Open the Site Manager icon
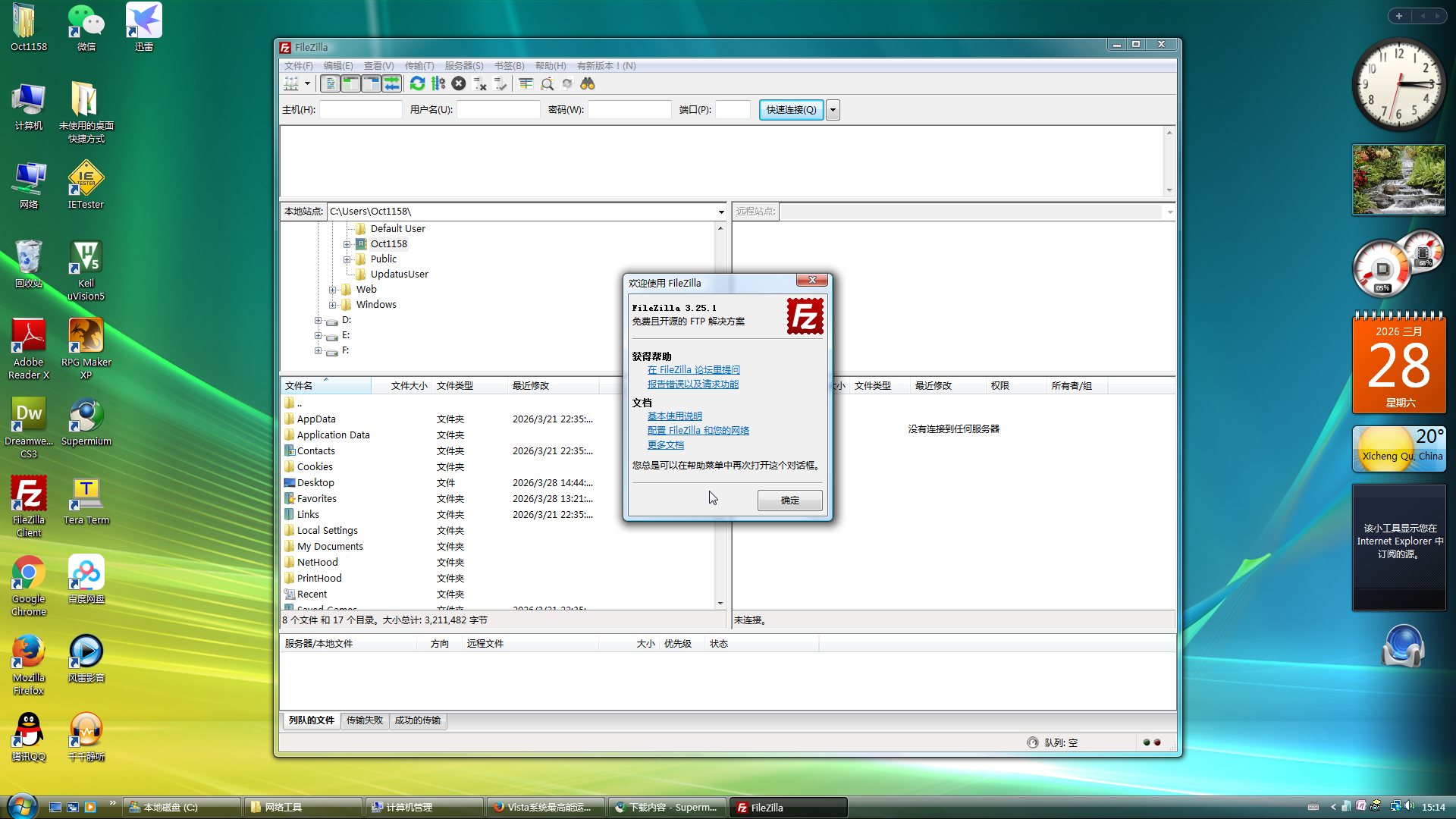This screenshot has height=819, width=1456. [x=291, y=84]
